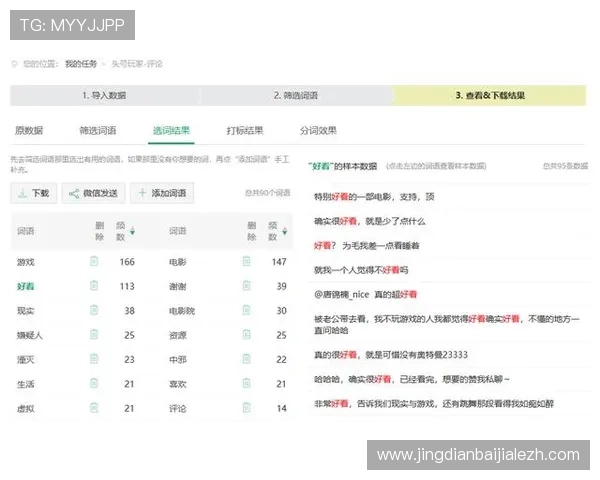Select the word 游戏 in list
Image resolution: width=600 pixels, height=480 pixels.
pyautogui.click(x=26, y=262)
